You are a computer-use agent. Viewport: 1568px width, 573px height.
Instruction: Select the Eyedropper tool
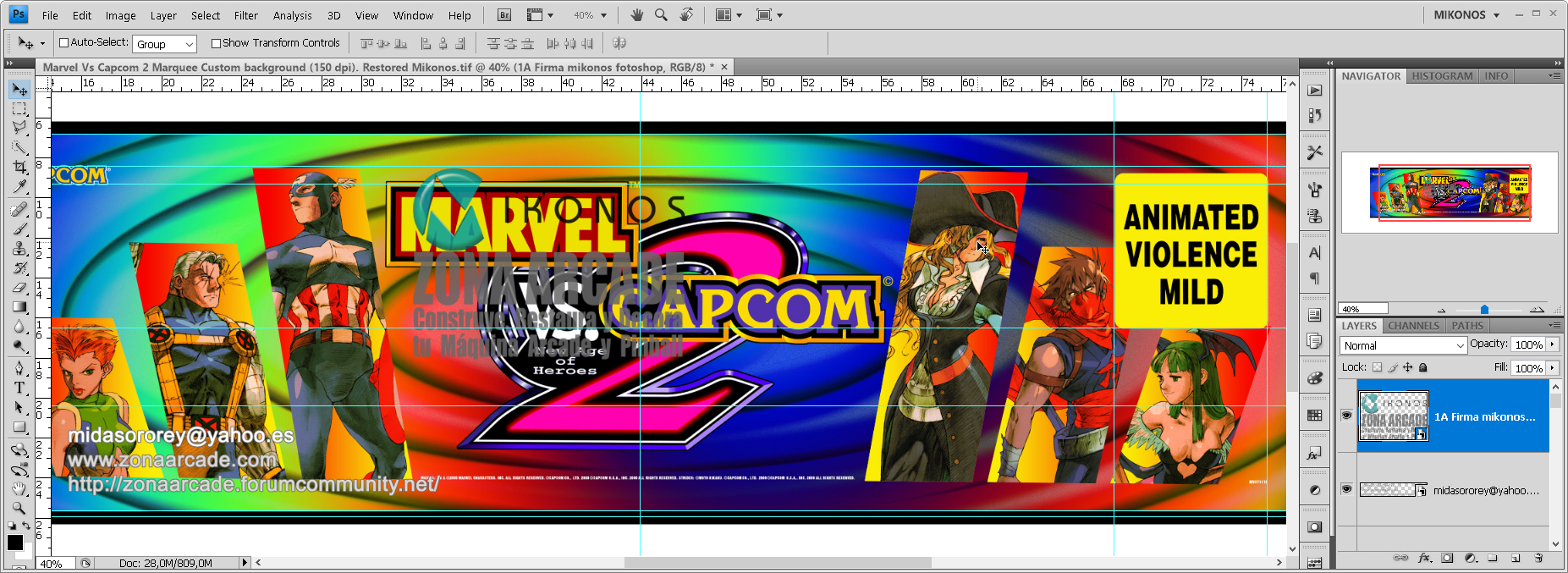click(19, 186)
